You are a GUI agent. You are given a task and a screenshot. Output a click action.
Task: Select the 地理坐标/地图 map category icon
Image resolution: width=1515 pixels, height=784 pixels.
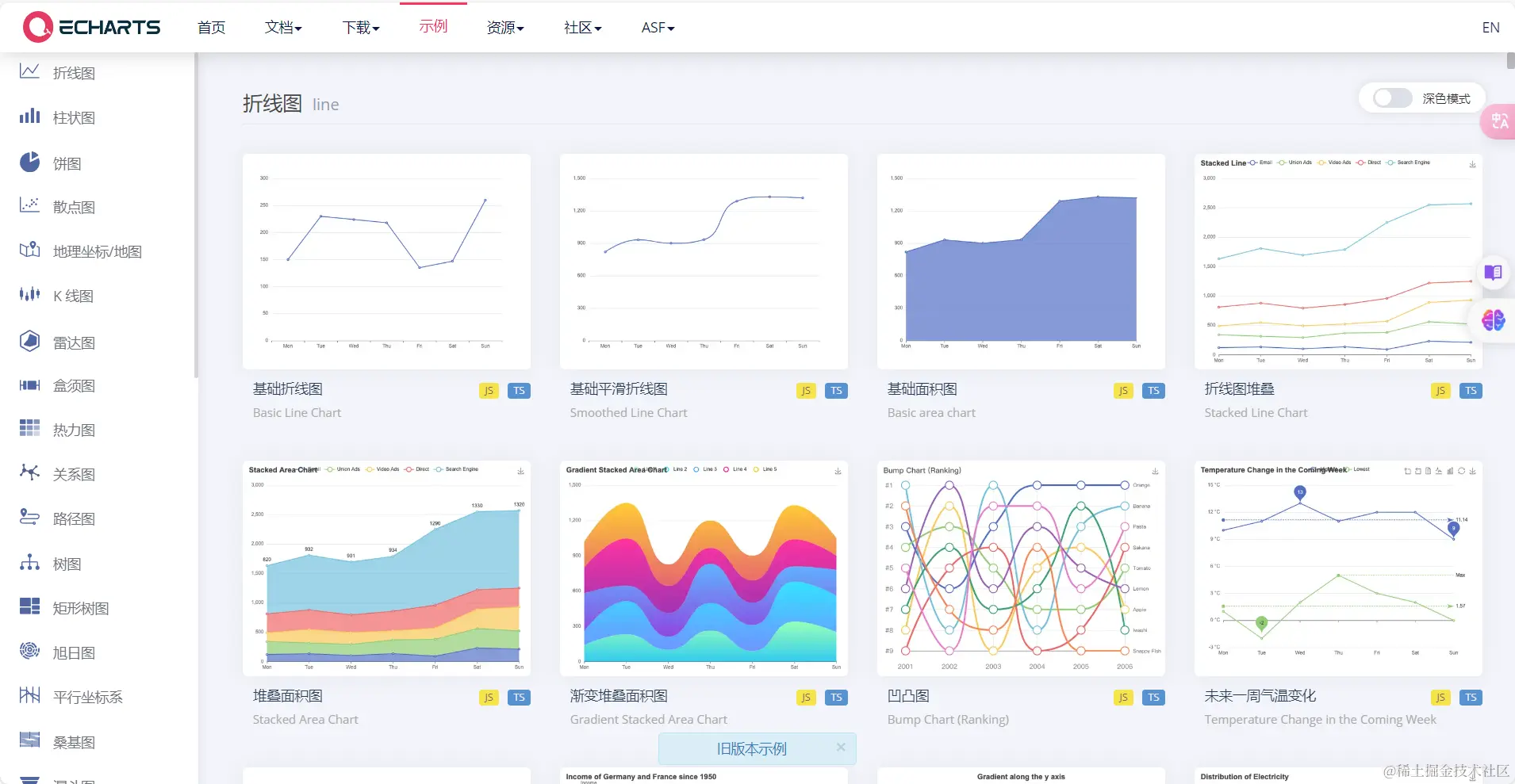pos(29,250)
